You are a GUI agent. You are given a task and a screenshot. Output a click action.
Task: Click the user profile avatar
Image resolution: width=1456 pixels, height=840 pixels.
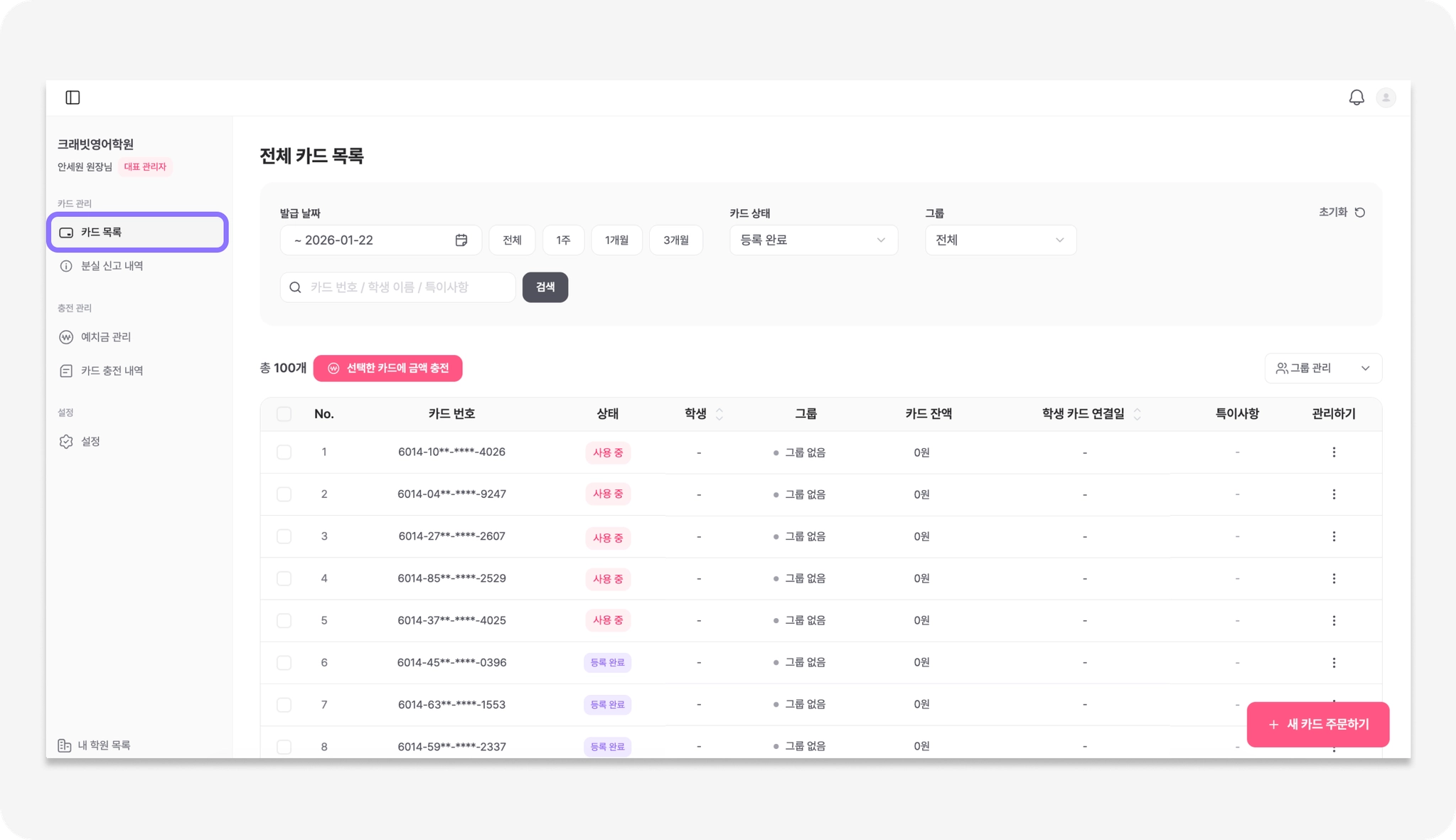coord(1386,97)
